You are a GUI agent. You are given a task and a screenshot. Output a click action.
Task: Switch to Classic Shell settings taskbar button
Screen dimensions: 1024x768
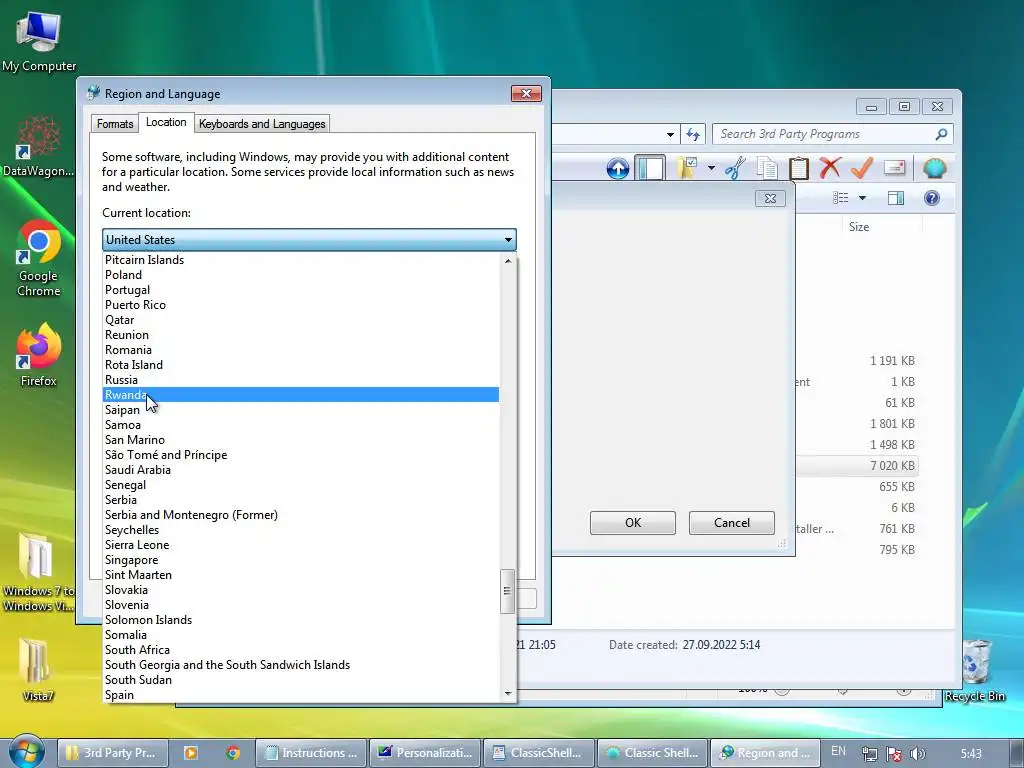pyautogui.click(x=652, y=753)
